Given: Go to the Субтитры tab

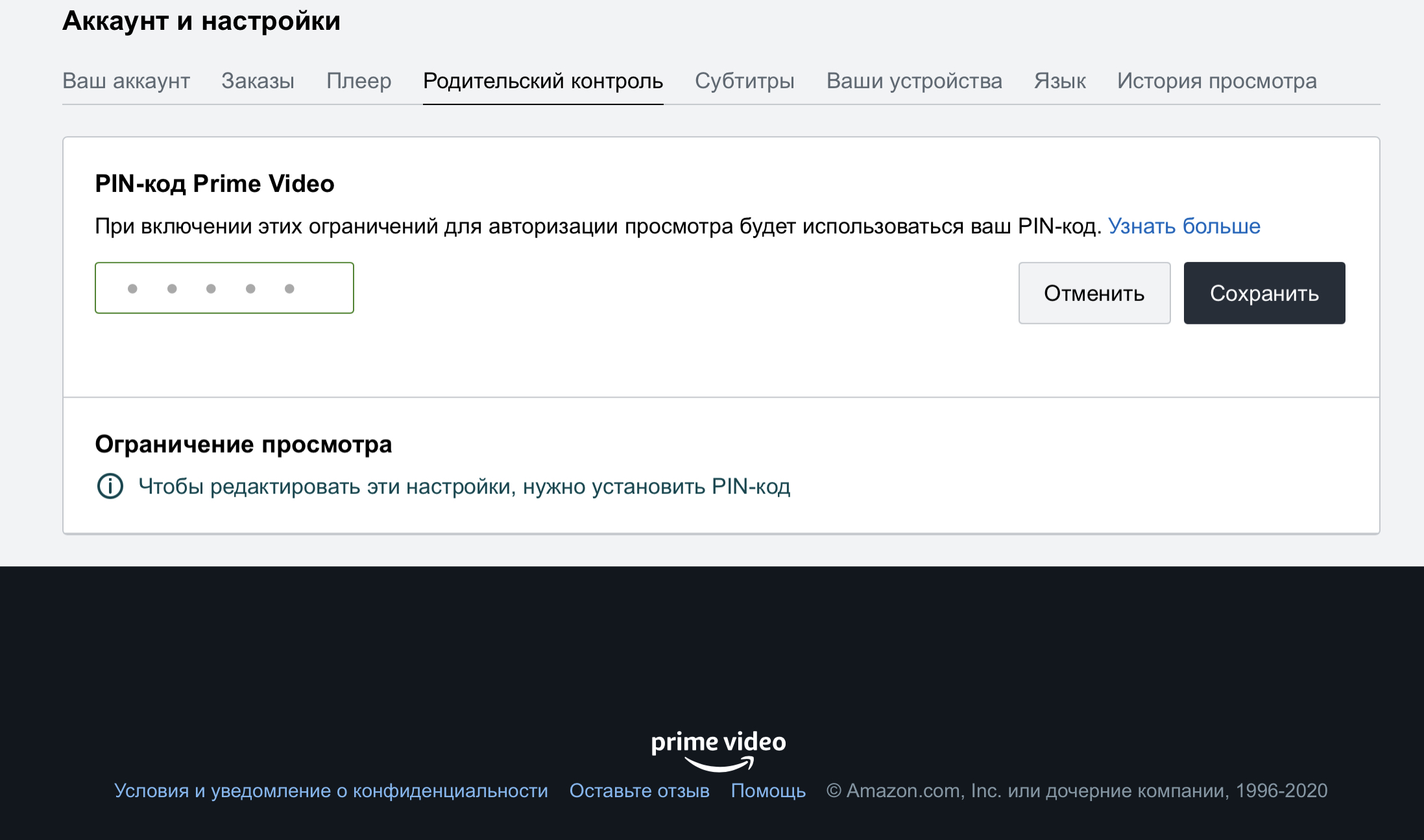Looking at the screenshot, I should pos(744,81).
